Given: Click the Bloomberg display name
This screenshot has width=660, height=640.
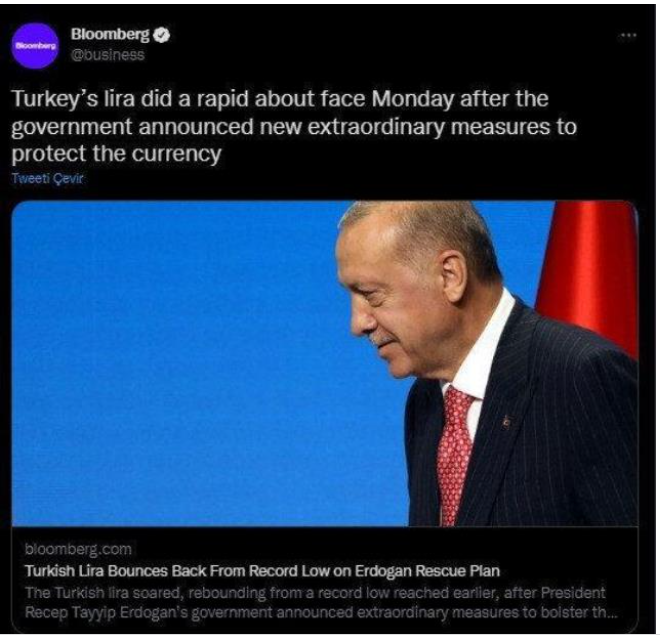Looking at the screenshot, I should click(110, 34).
